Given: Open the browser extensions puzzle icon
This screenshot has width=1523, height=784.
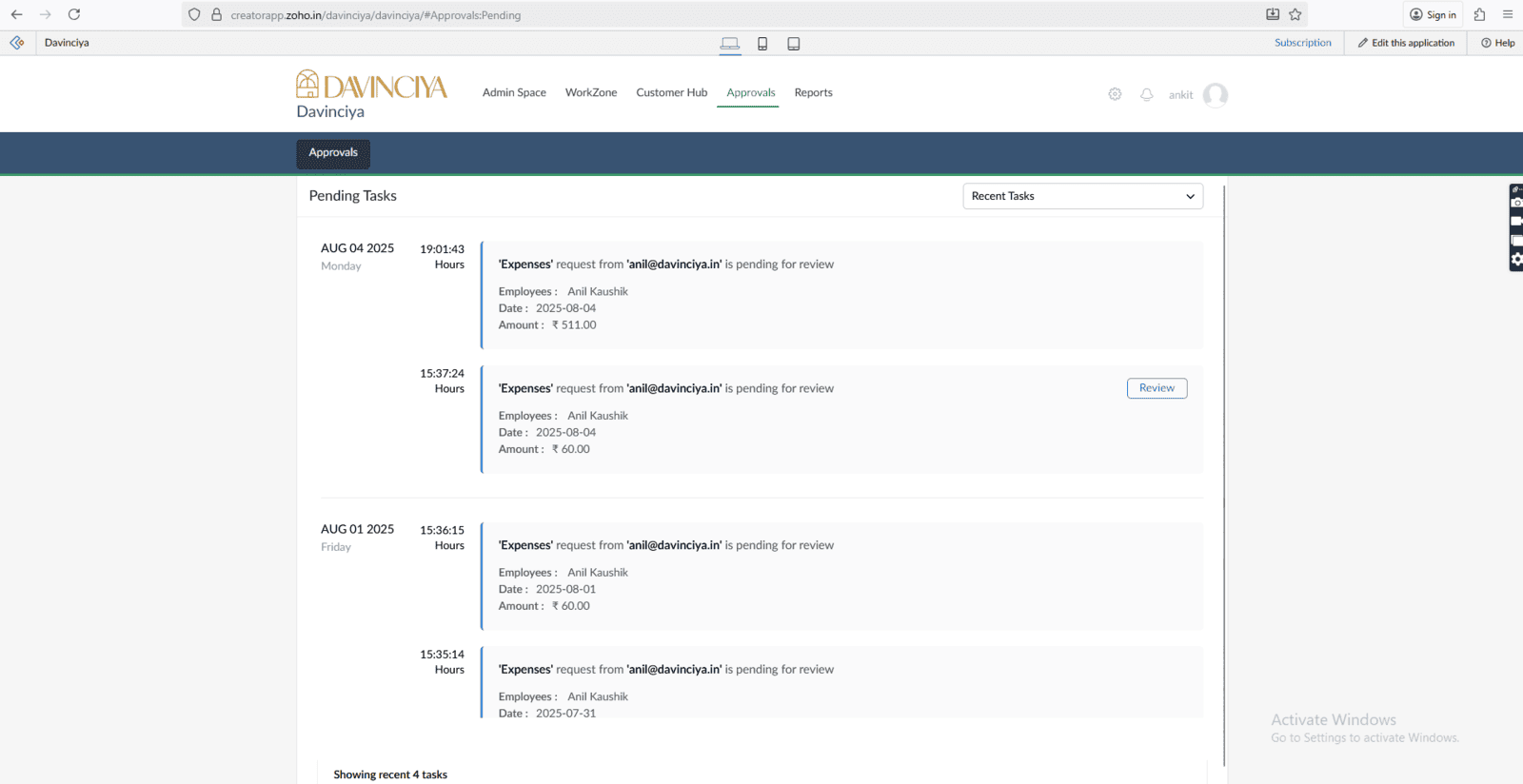Looking at the screenshot, I should (1479, 14).
